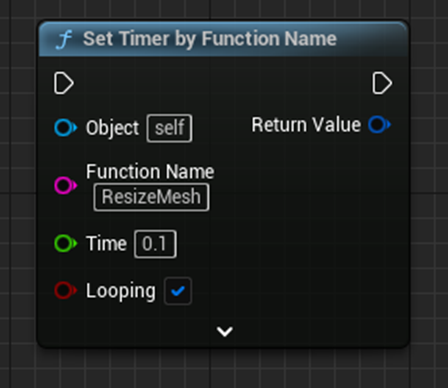
Task: Click the Function Name label
Action: (x=150, y=172)
